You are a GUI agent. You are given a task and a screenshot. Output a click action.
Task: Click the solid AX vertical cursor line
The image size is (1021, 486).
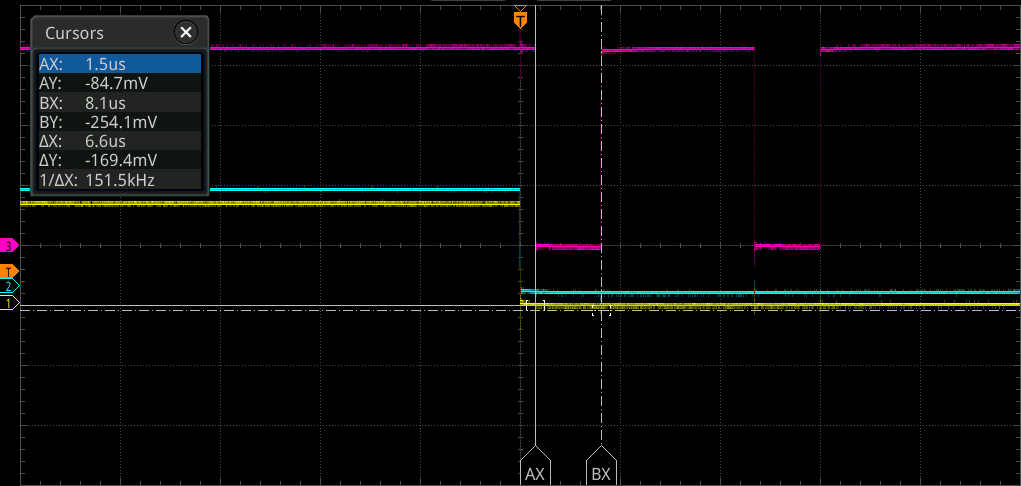point(537,380)
